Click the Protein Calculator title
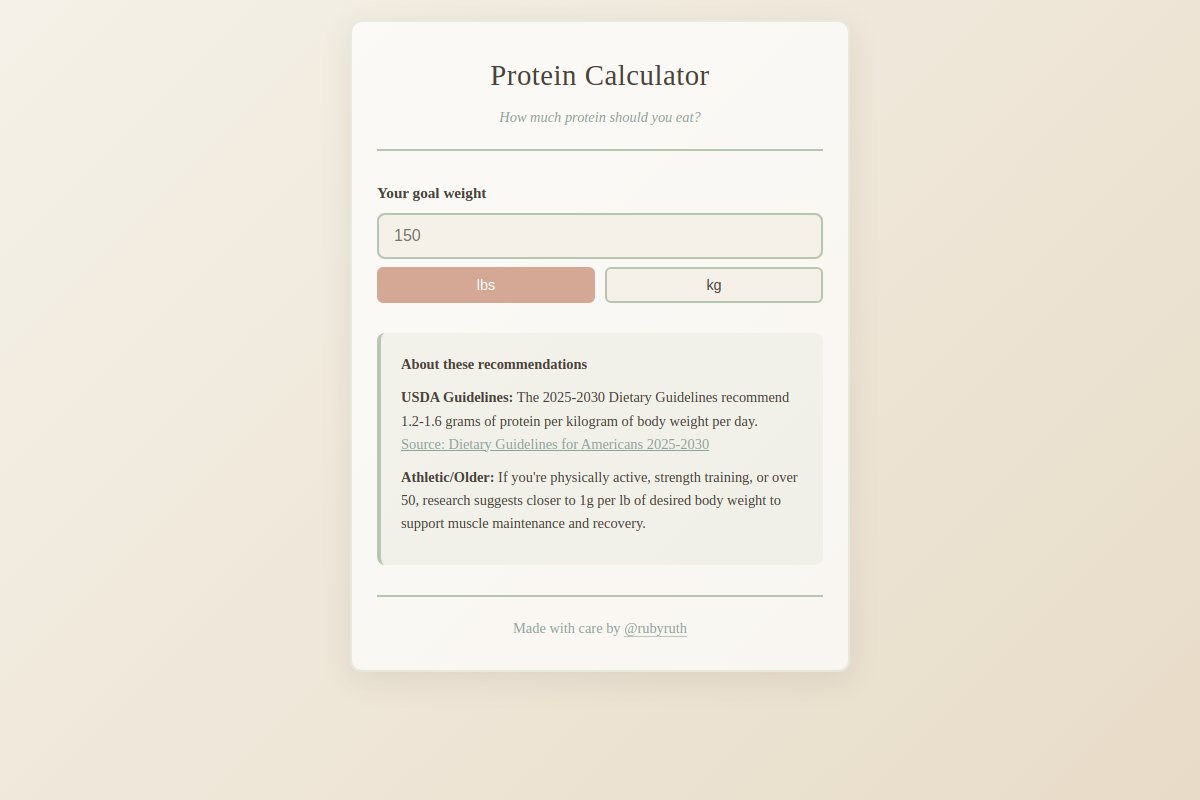This screenshot has height=800, width=1200. 599,75
